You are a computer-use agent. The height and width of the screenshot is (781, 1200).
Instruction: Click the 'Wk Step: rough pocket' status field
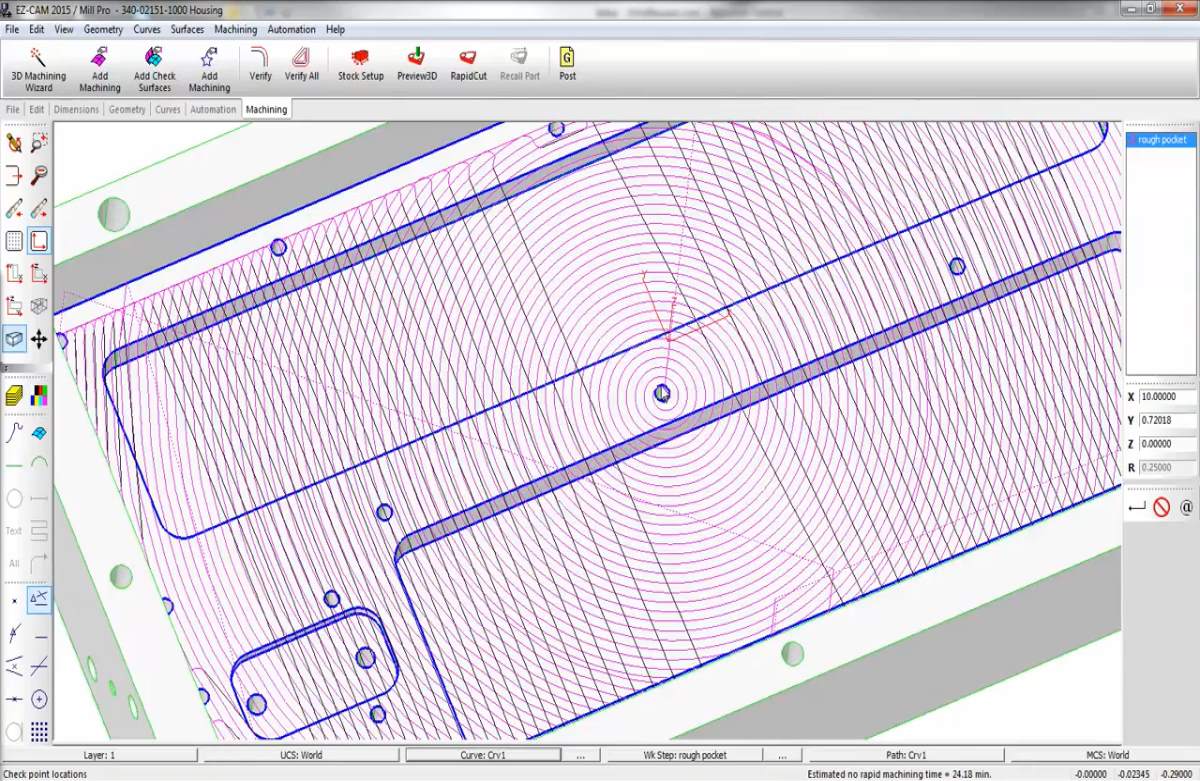(684, 755)
